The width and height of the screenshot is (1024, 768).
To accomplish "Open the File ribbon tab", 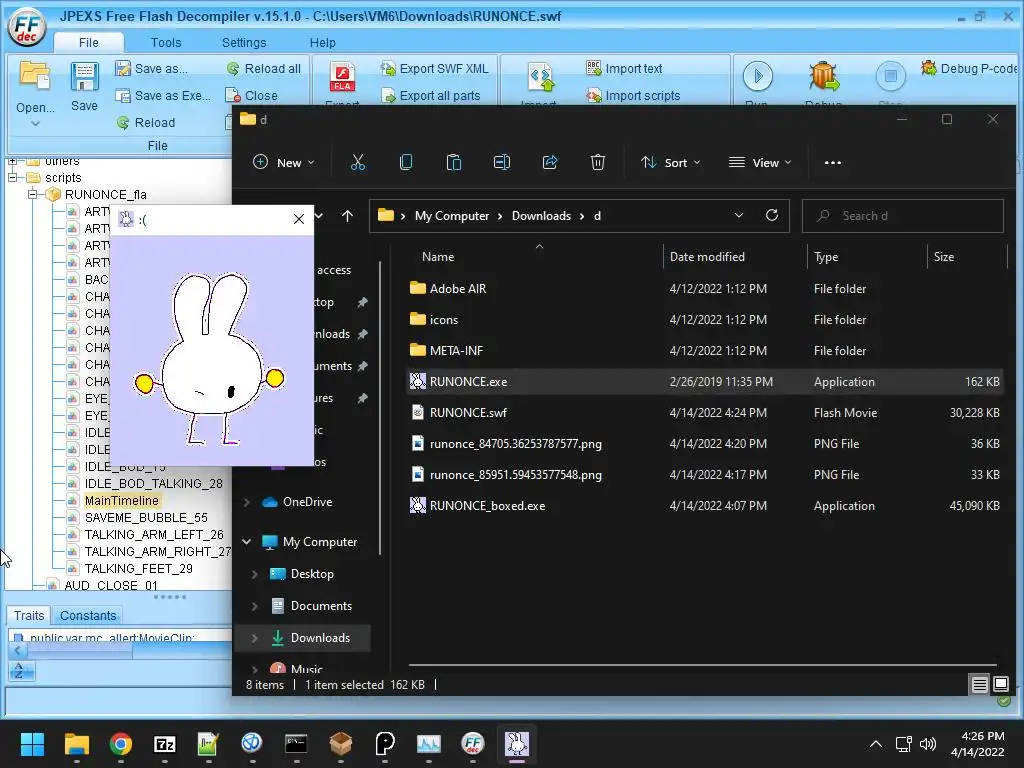I will point(89,42).
